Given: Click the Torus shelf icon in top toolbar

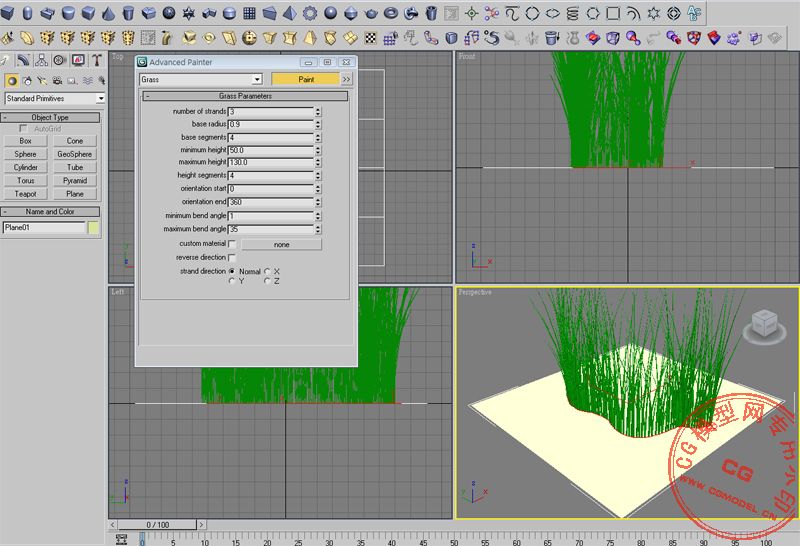Looking at the screenshot, I should pyautogui.click(x=391, y=13).
